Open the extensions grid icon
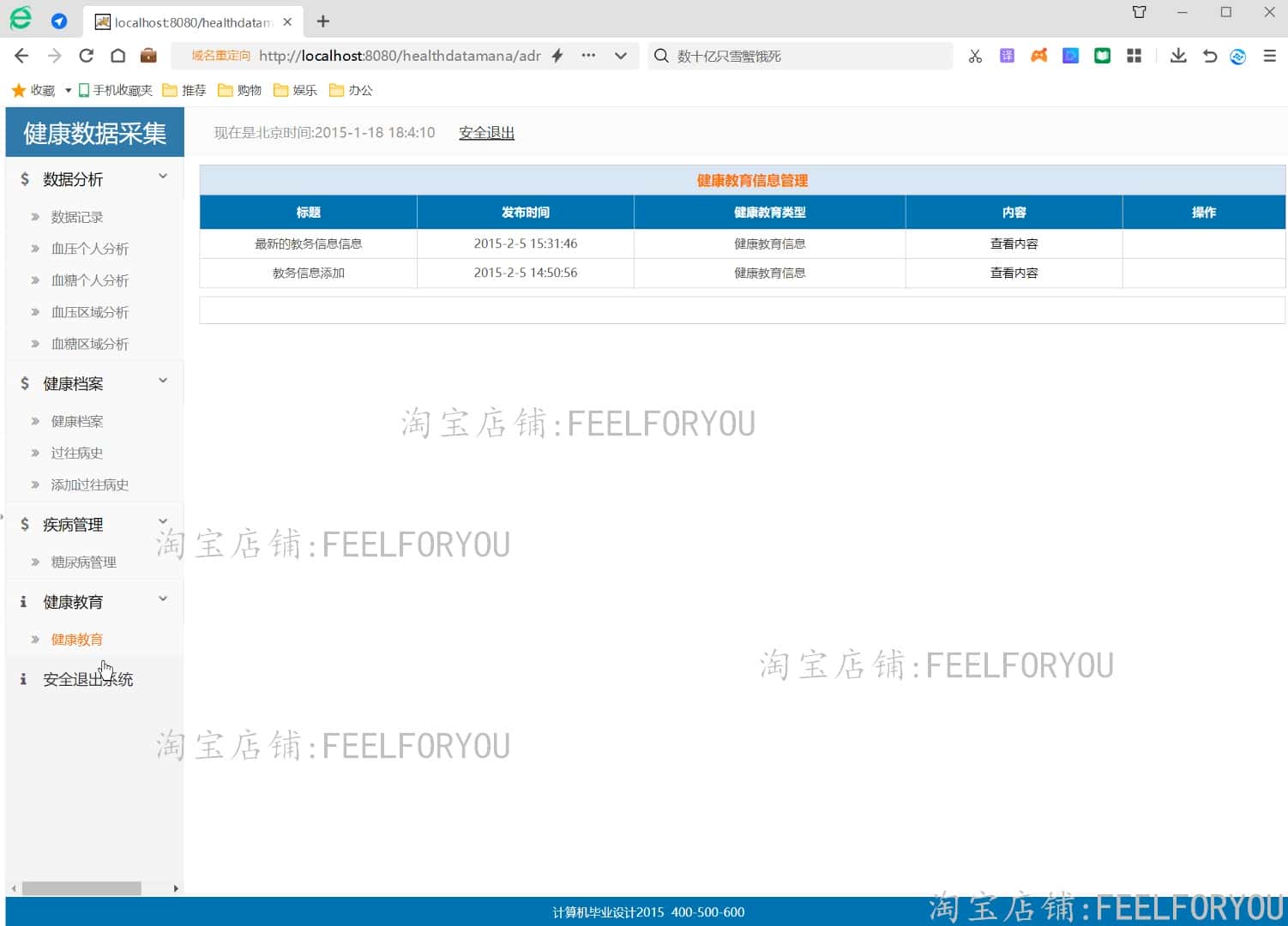The width and height of the screenshot is (1288, 926). [x=1134, y=56]
